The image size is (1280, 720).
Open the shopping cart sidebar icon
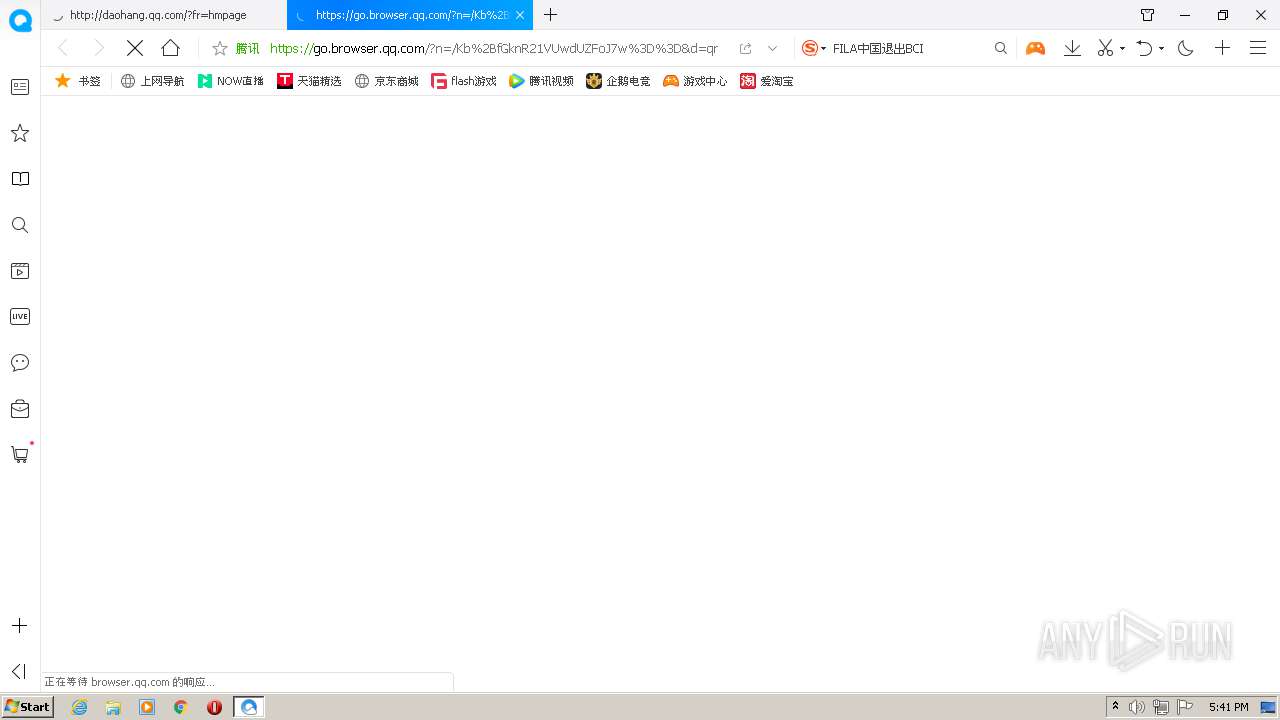pyautogui.click(x=20, y=454)
